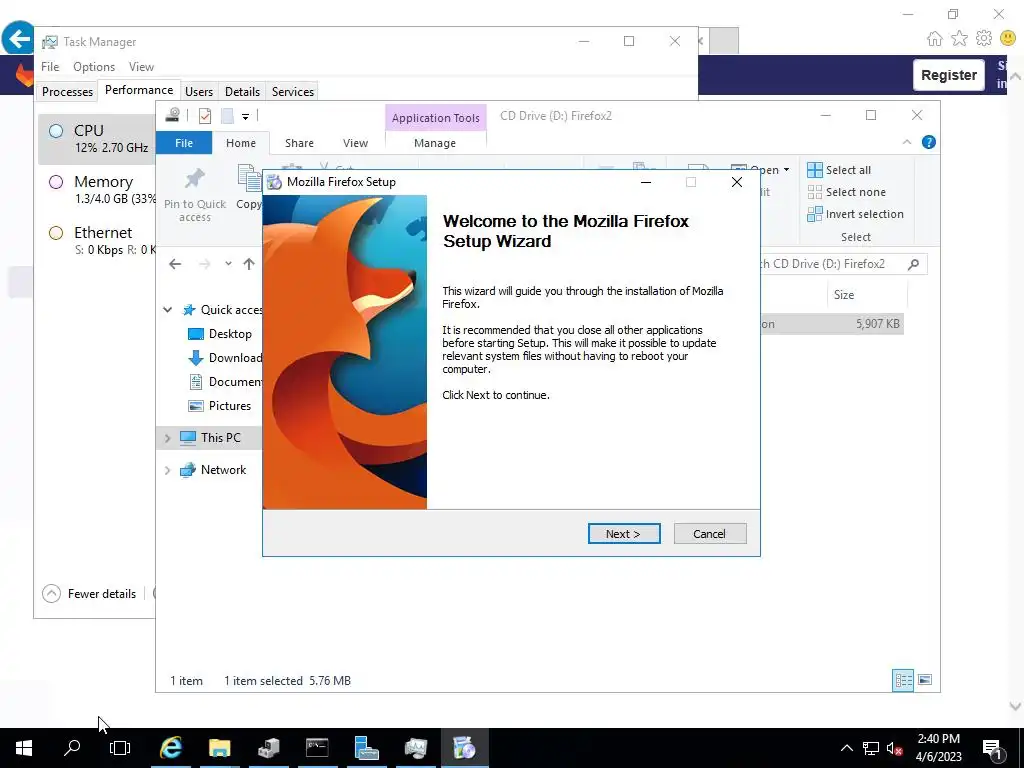Image resolution: width=1024 pixels, height=768 pixels.
Task: Select Documents in navigation pane
Action: point(225,382)
